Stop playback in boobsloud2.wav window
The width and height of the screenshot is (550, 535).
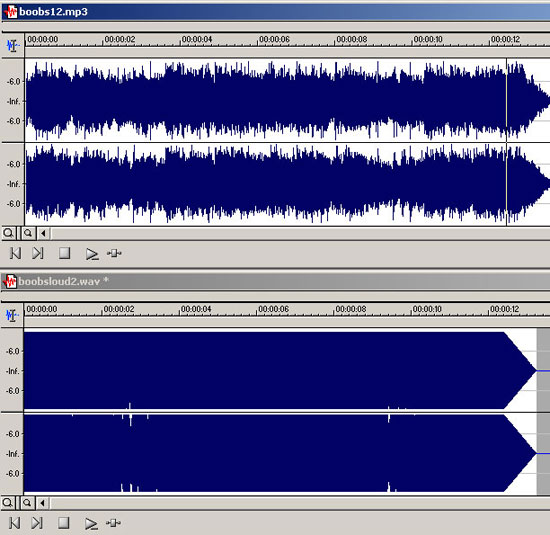click(63, 522)
